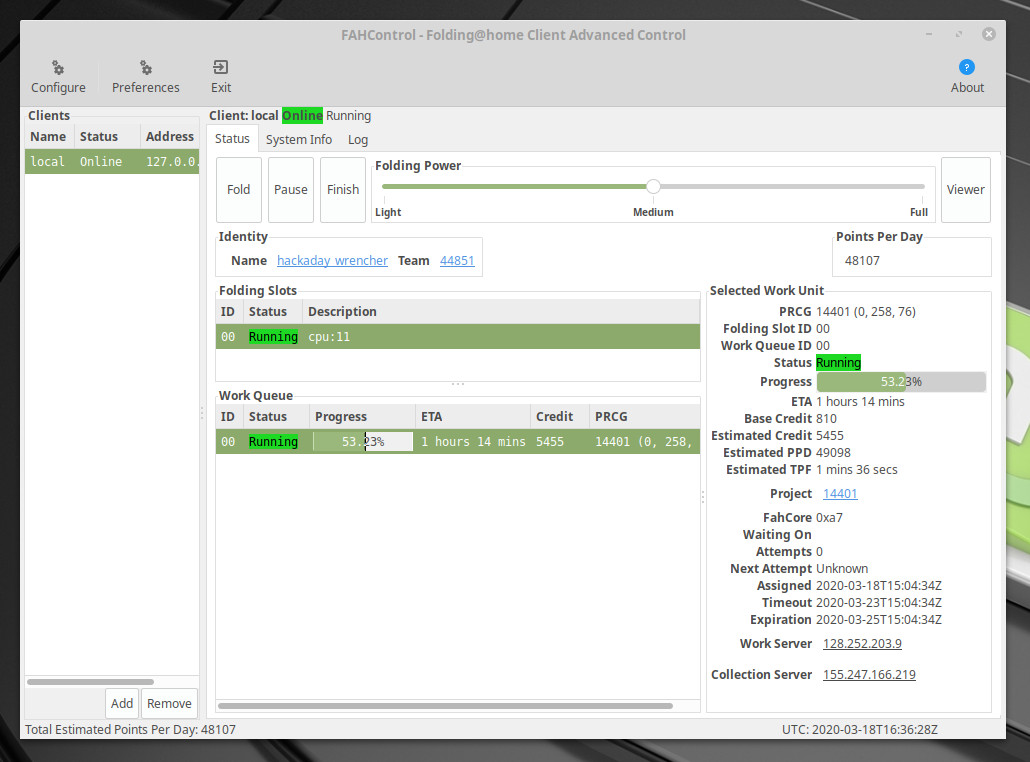This screenshot has height=762, width=1030.
Task: Click the Work Queue horizontal scrollbar
Action: click(445, 706)
